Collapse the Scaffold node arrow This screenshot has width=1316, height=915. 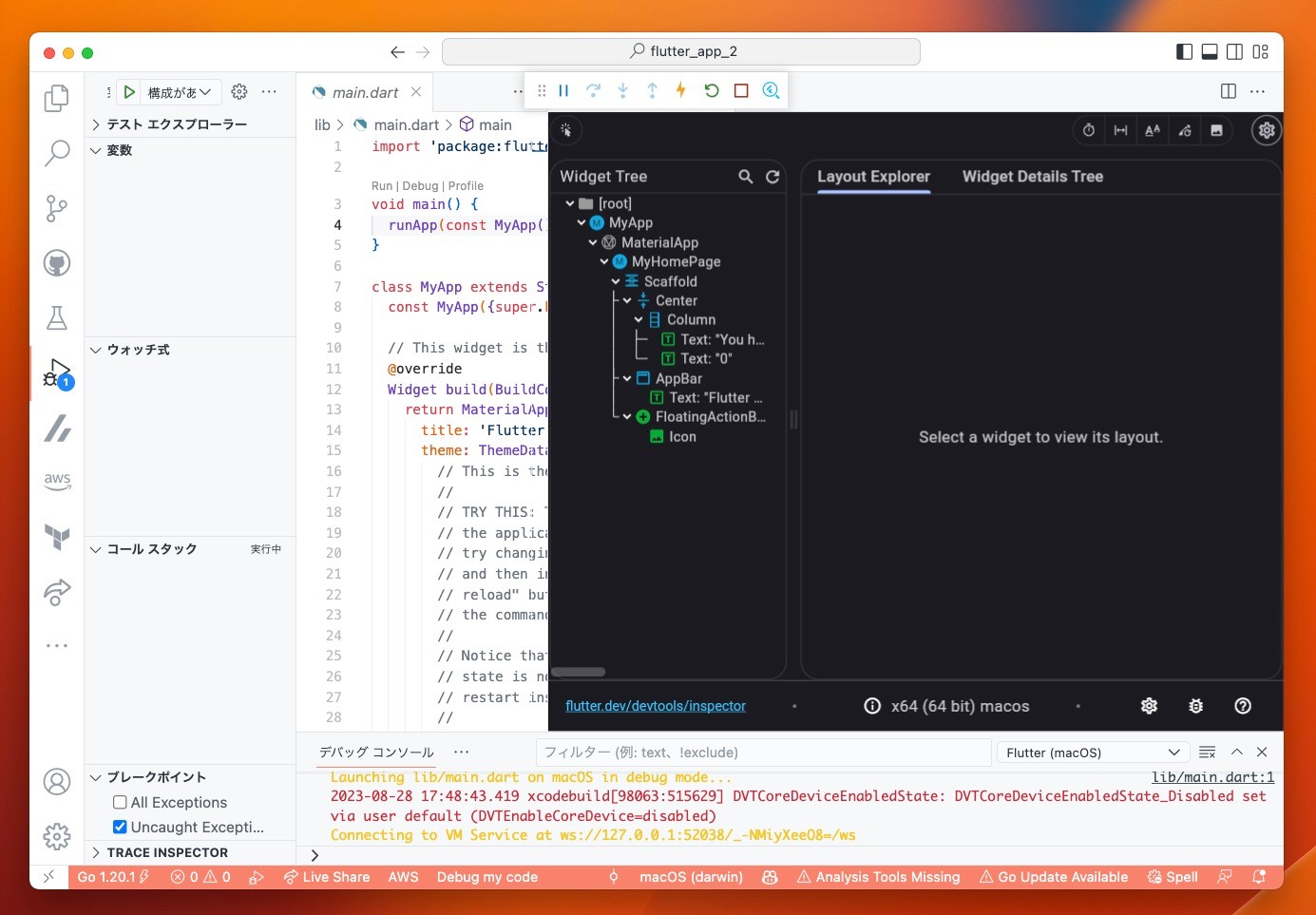point(616,281)
